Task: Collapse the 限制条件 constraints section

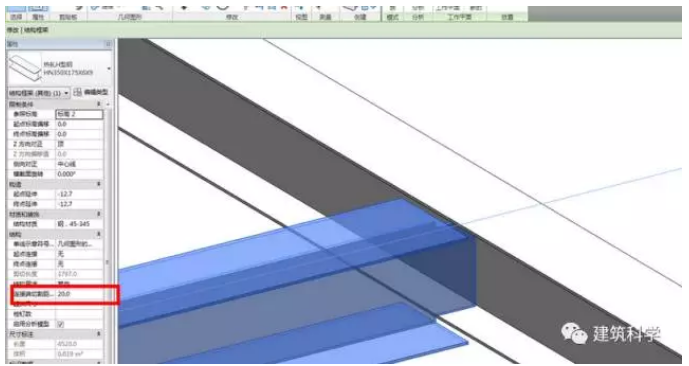Action: pyautogui.click(x=99, y=104)
